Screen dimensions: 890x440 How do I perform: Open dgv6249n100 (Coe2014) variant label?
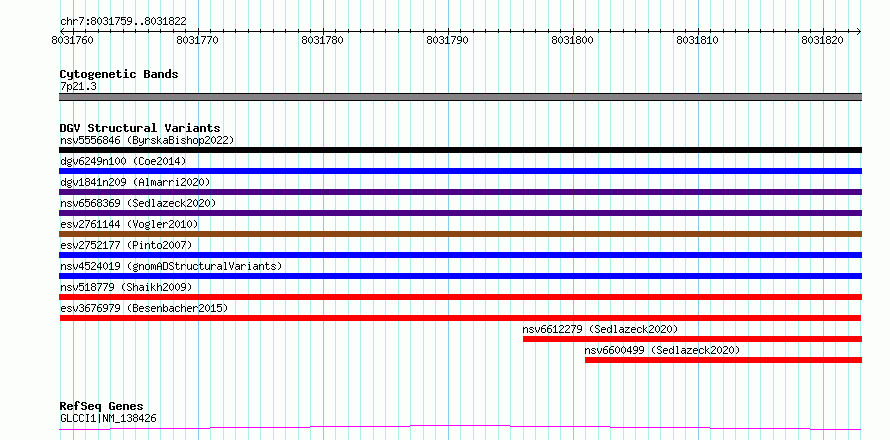click(x=123, y=161)
